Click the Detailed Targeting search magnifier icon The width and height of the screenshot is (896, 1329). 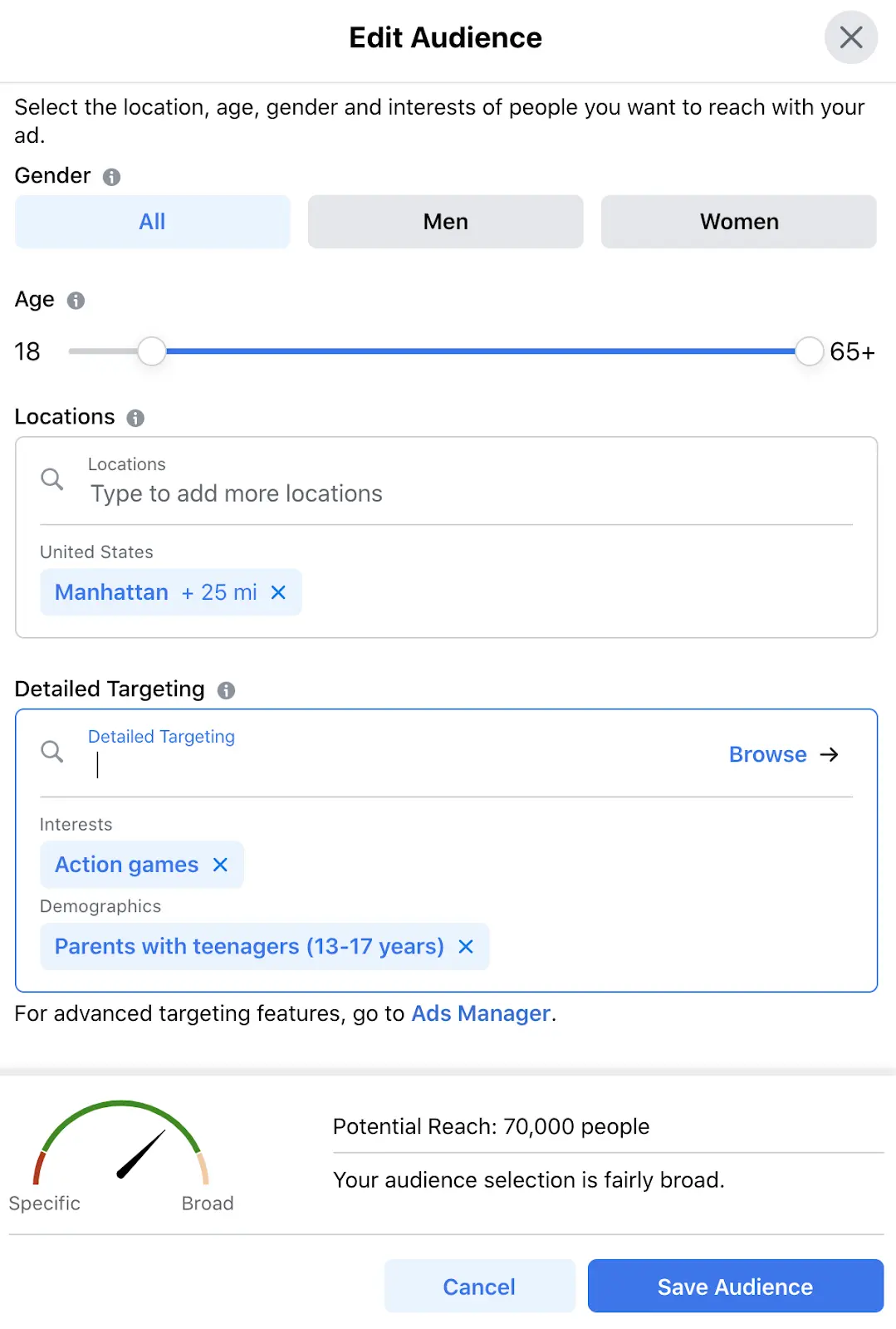pyautogui.click(x=52, y=752)
